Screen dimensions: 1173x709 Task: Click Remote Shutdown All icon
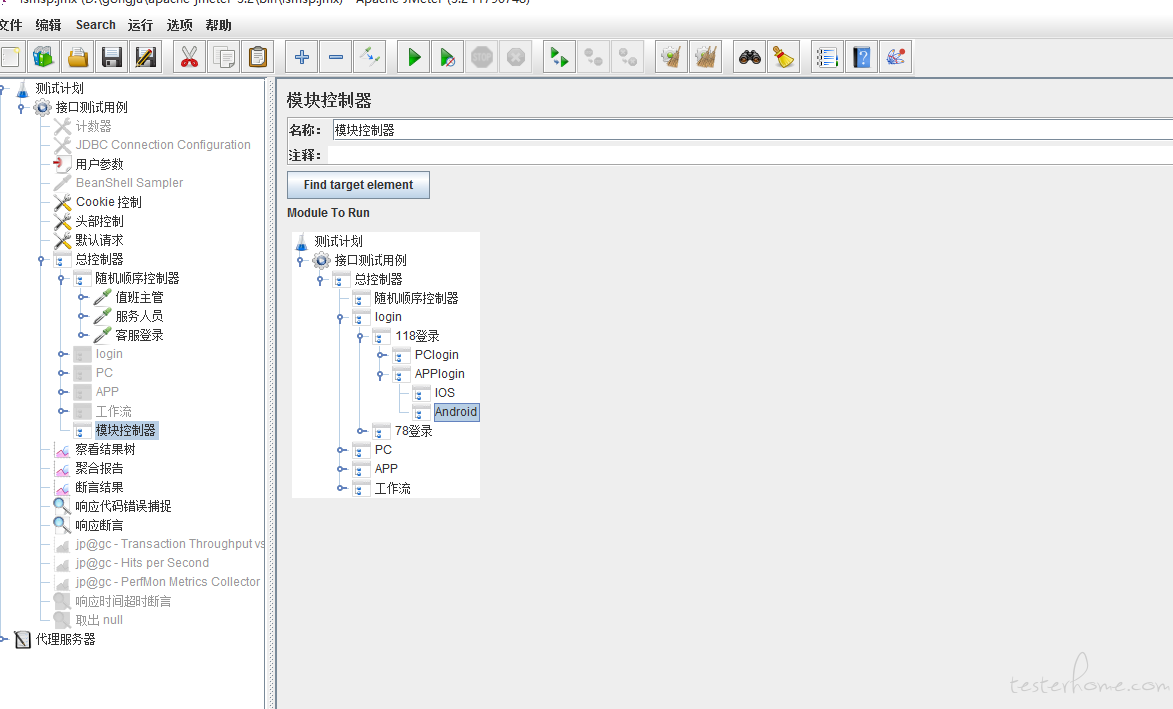[628, 57]
